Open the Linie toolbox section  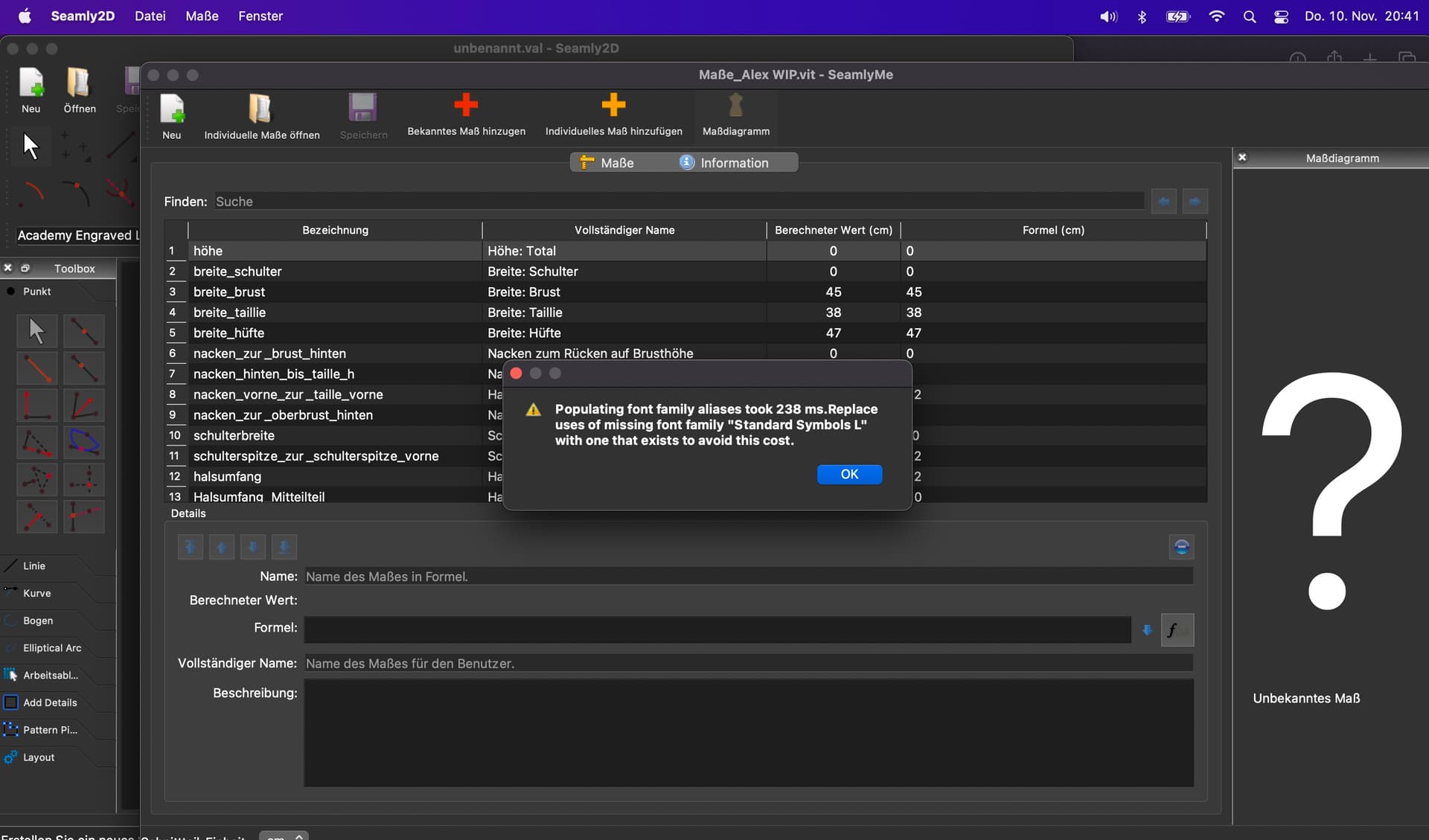pyautogui.click(x=34, y=565)
